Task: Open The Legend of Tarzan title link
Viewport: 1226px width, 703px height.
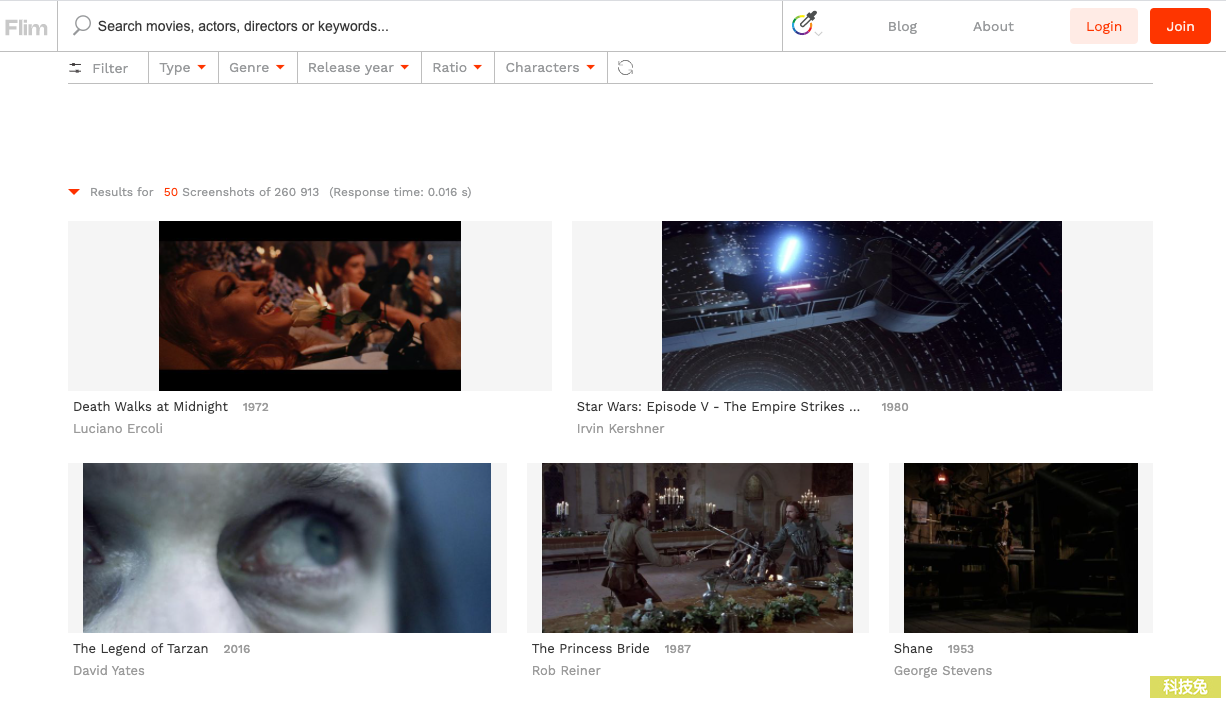Action: click(141, 649)
